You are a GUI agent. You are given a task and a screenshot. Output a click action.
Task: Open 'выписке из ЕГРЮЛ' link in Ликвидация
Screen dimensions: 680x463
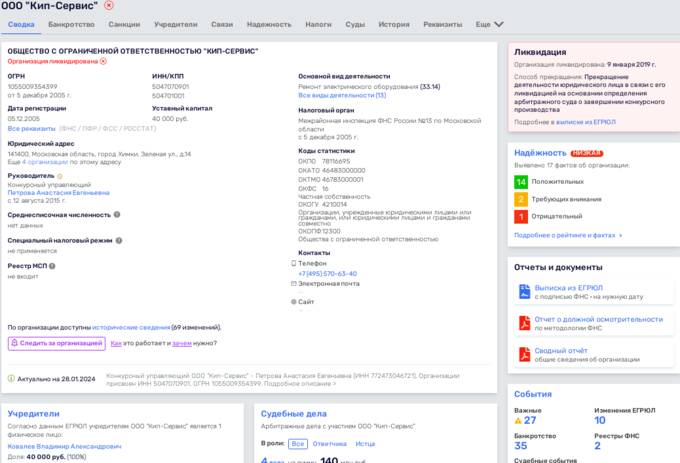[585, 122]
